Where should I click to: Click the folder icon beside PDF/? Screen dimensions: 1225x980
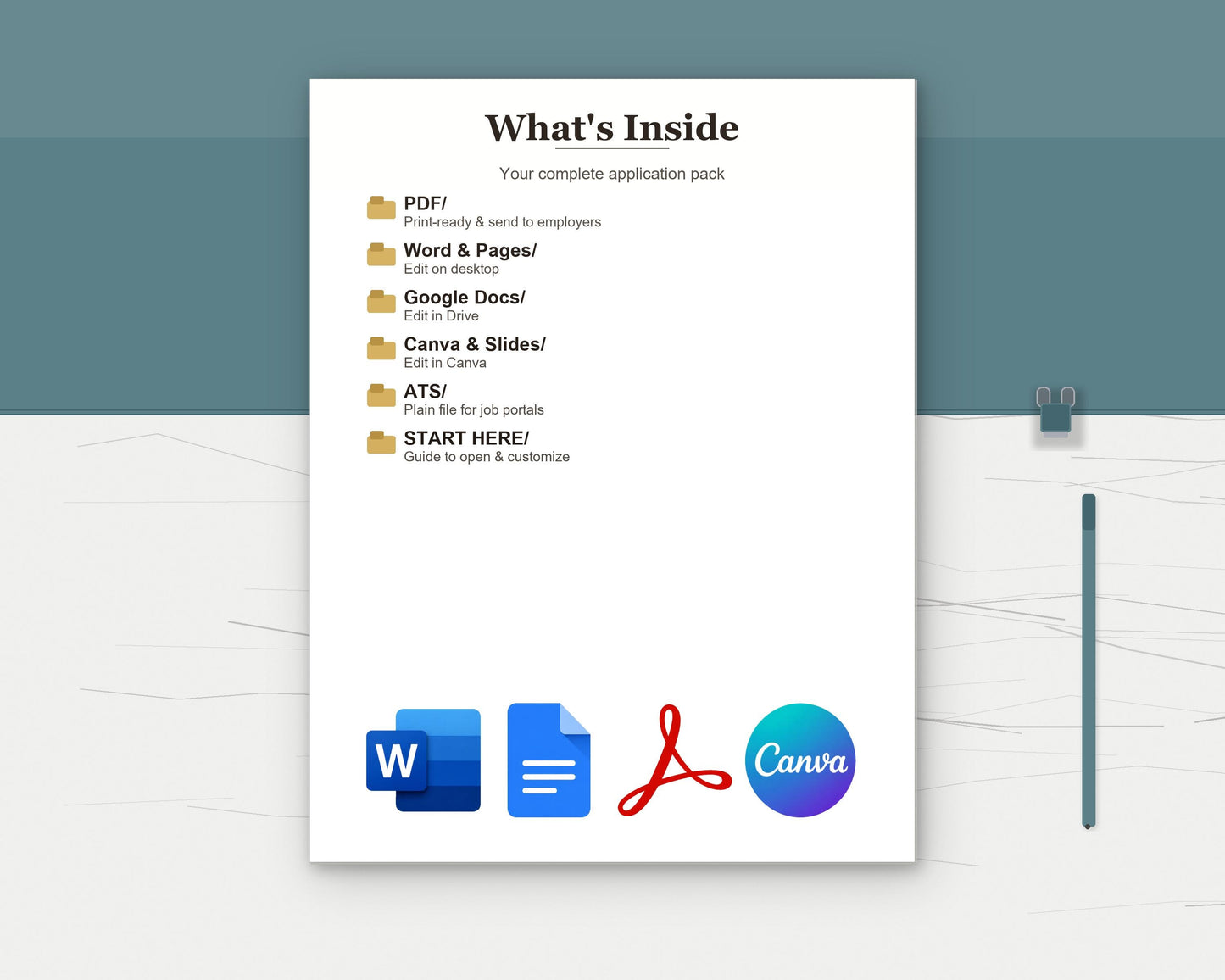coord(381,208)
